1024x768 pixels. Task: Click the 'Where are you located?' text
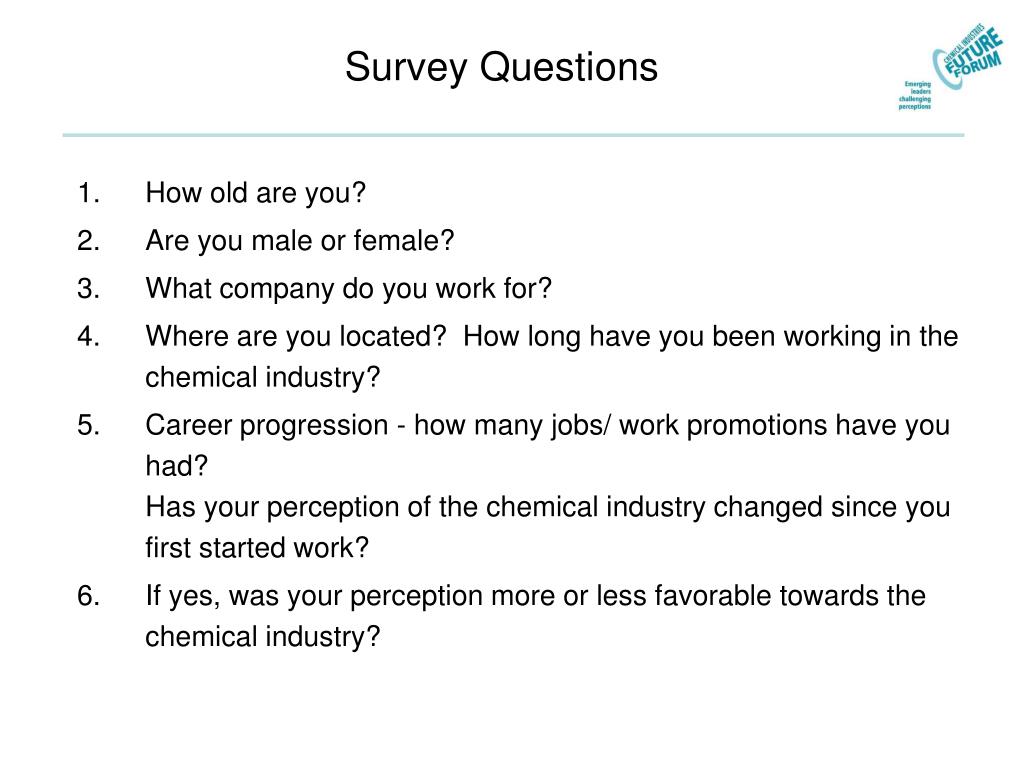tap(296, 337)
